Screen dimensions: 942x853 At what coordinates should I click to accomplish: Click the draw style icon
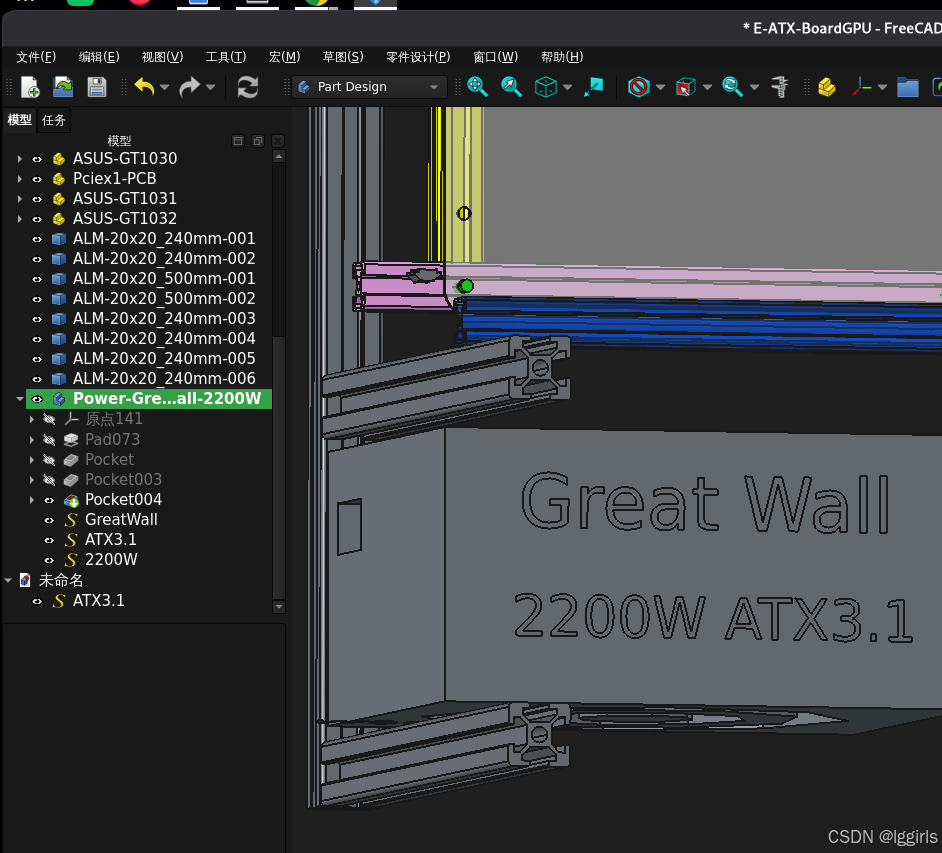pos(639,87)
